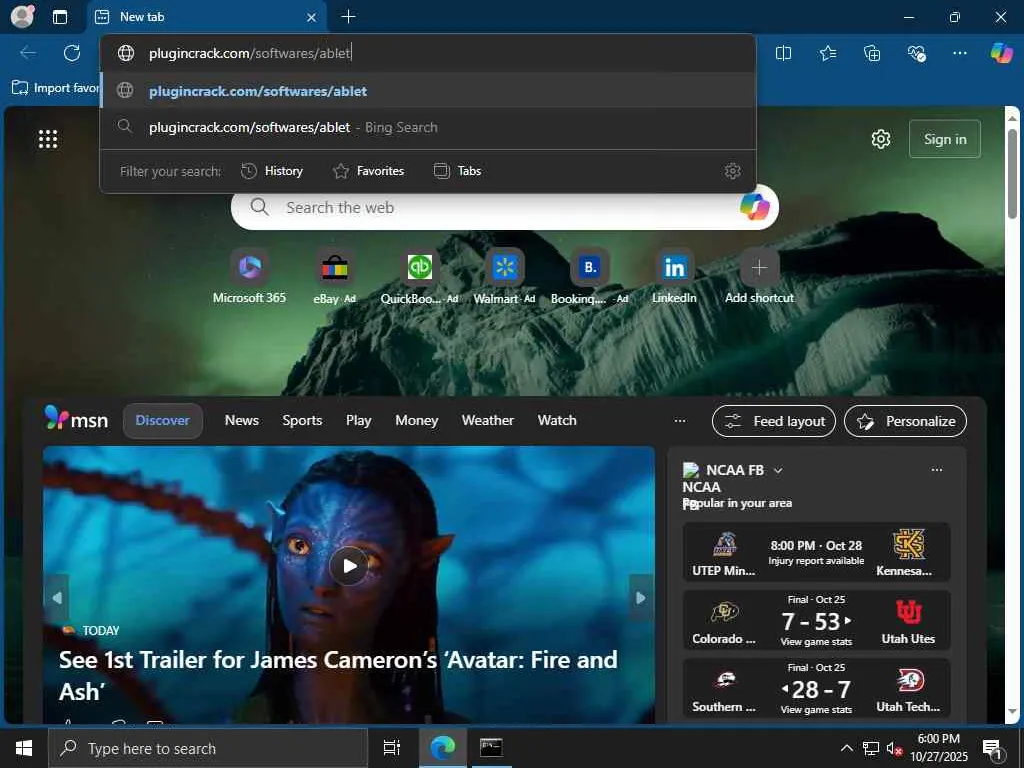Switch to the Sports tab
1024x768 pixels.
pos(302,421)
